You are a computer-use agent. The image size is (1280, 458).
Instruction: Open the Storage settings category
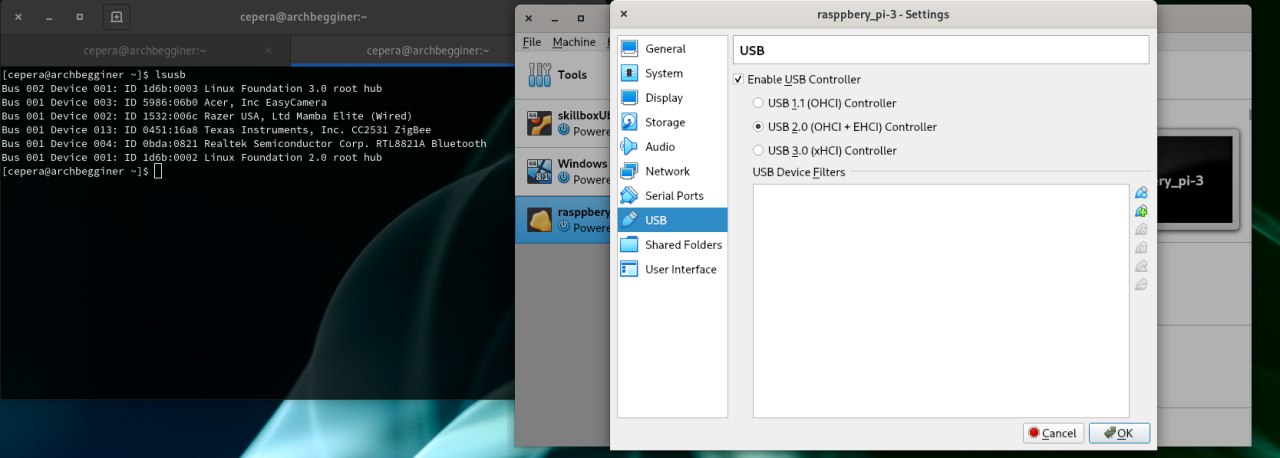[672, 122]
